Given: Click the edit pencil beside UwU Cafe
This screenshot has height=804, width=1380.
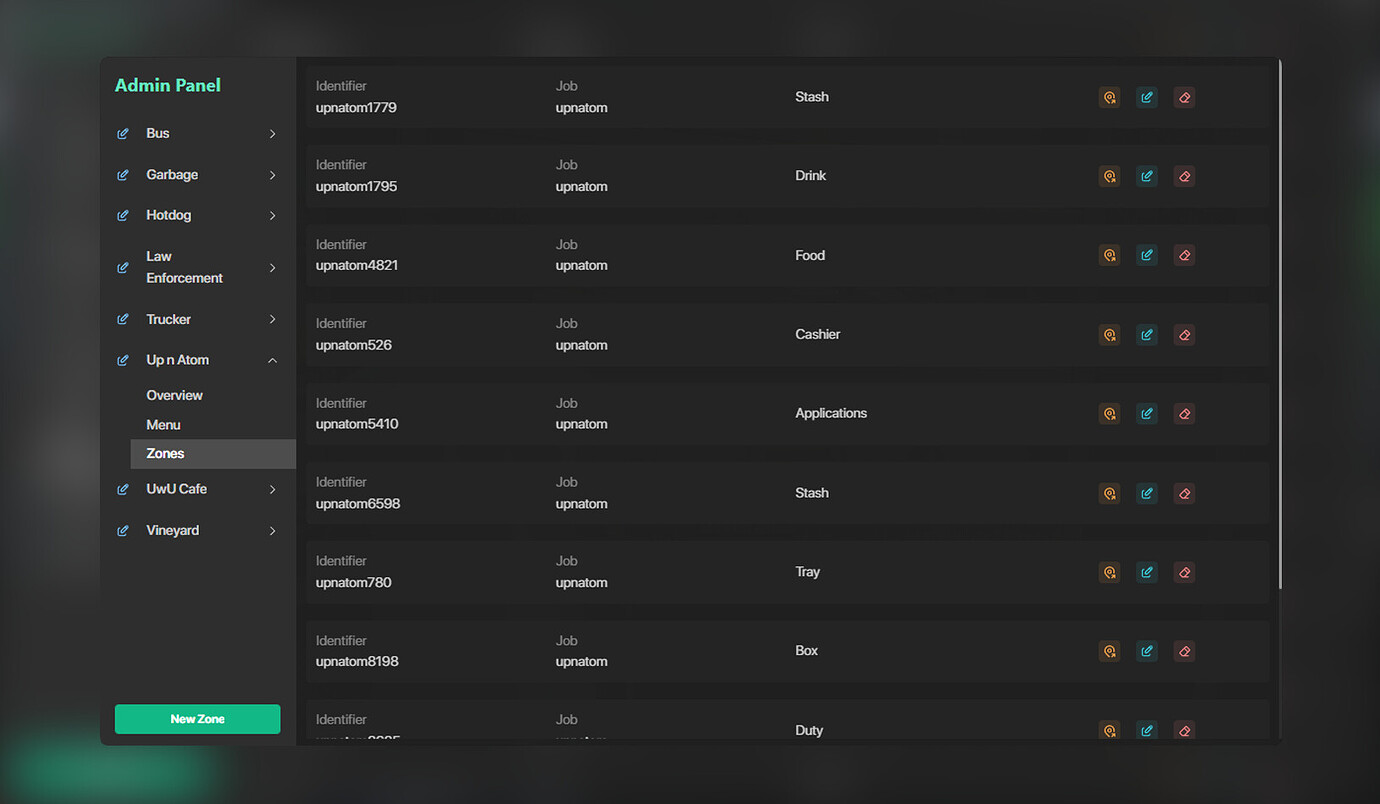Looking at the screenshot, I should click(x=122, y=489).
